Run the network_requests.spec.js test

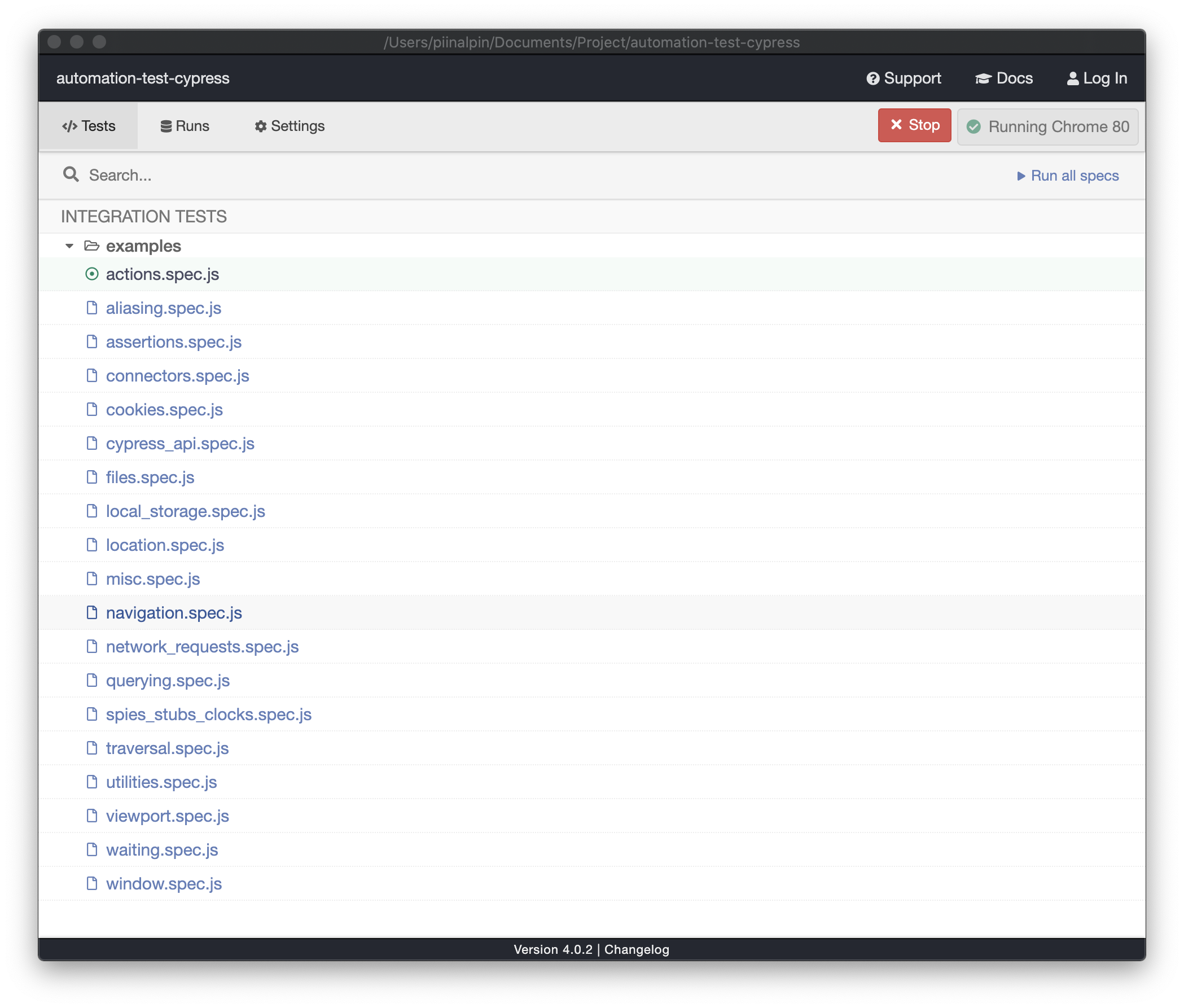tap(202, 646)
